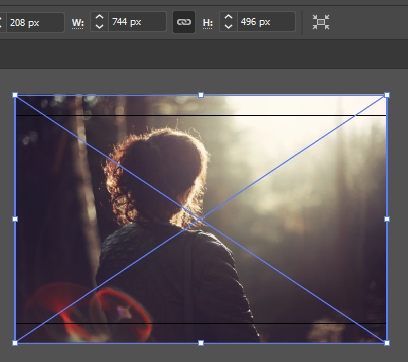Select the bottom-right frame handle
Screen dimensions: 408x362
tap(387, 343)
